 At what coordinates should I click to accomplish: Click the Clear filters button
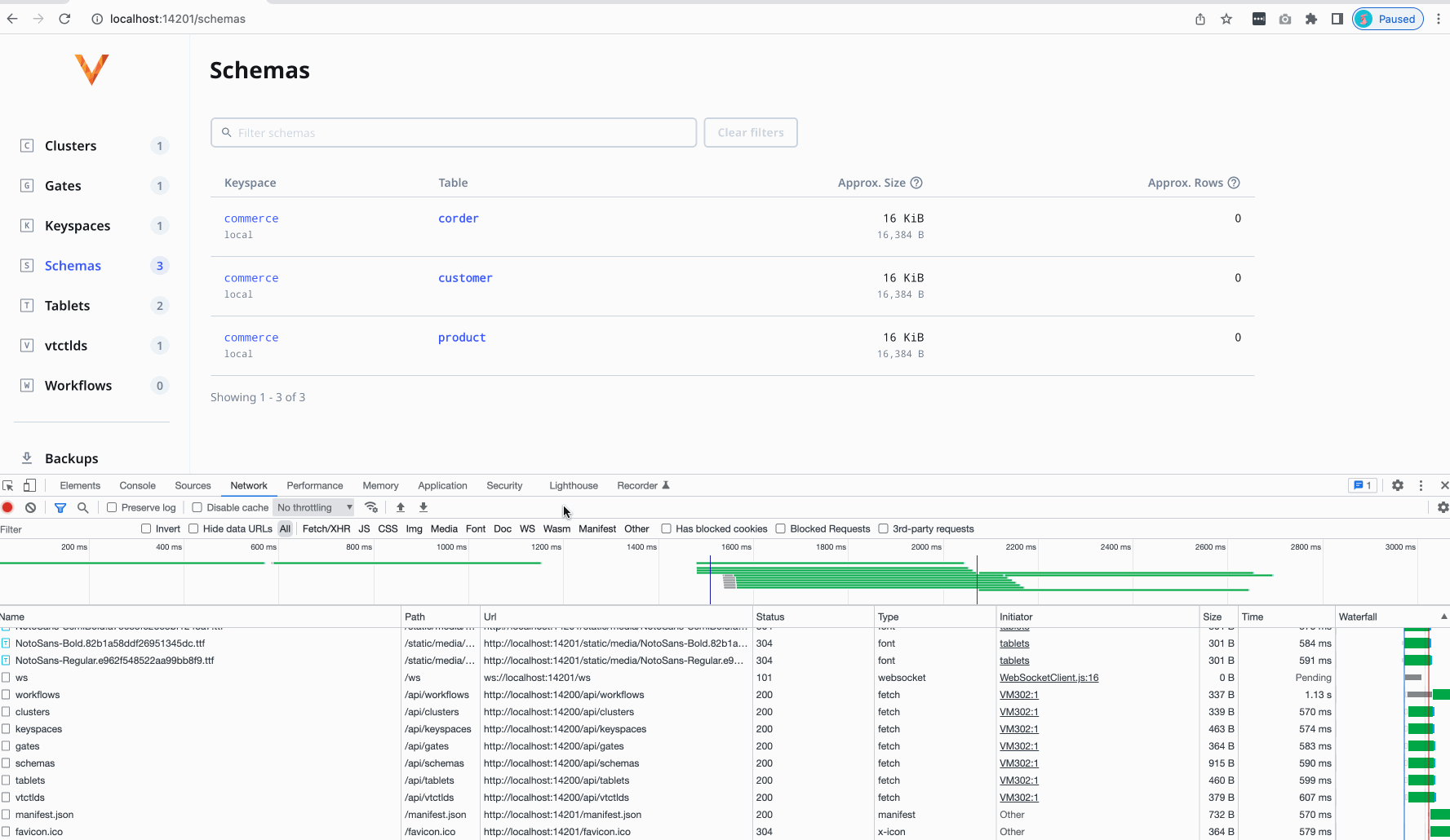(751, 133)
